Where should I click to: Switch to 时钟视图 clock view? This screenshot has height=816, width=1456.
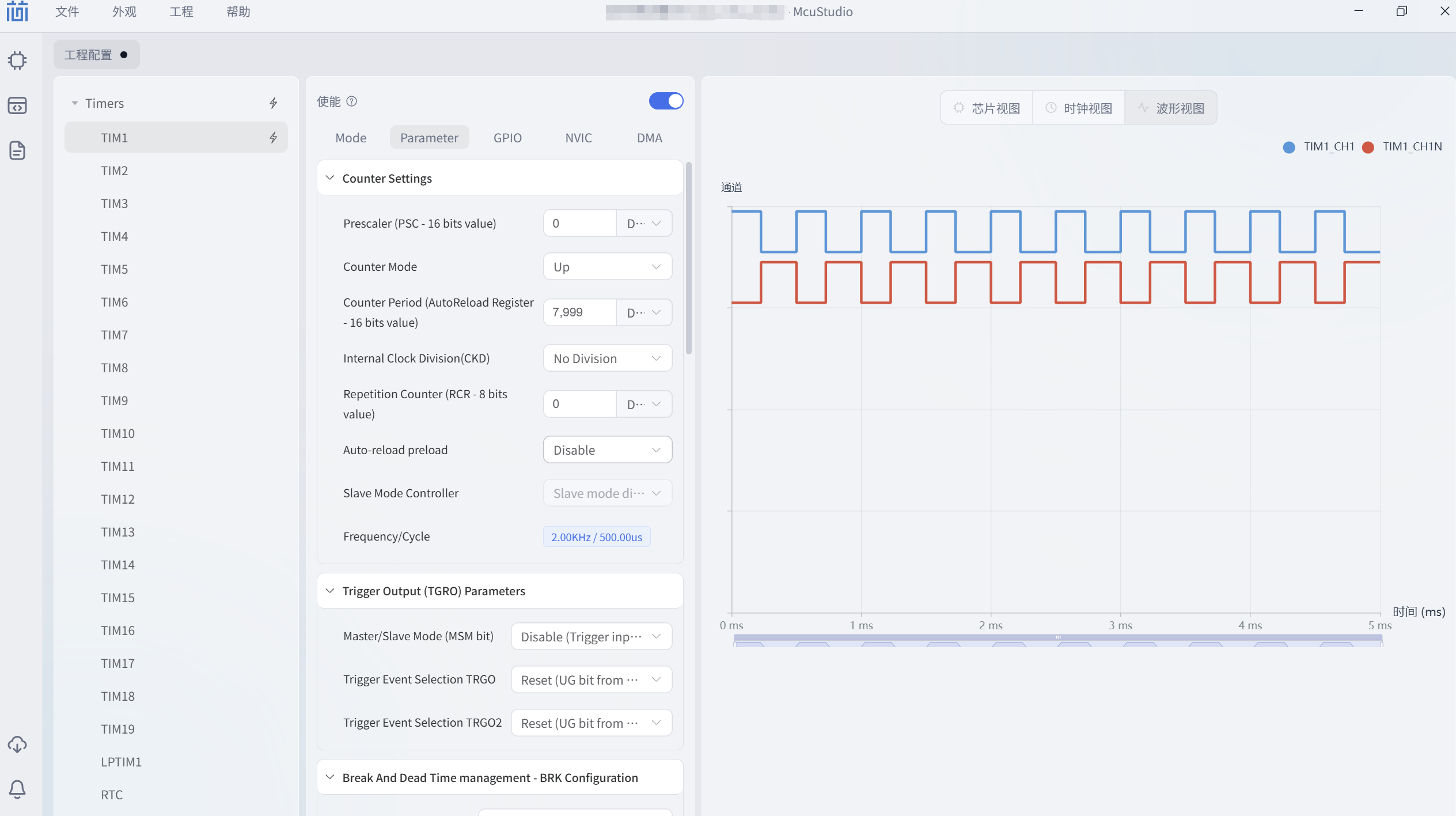(x=1079, y=108)
